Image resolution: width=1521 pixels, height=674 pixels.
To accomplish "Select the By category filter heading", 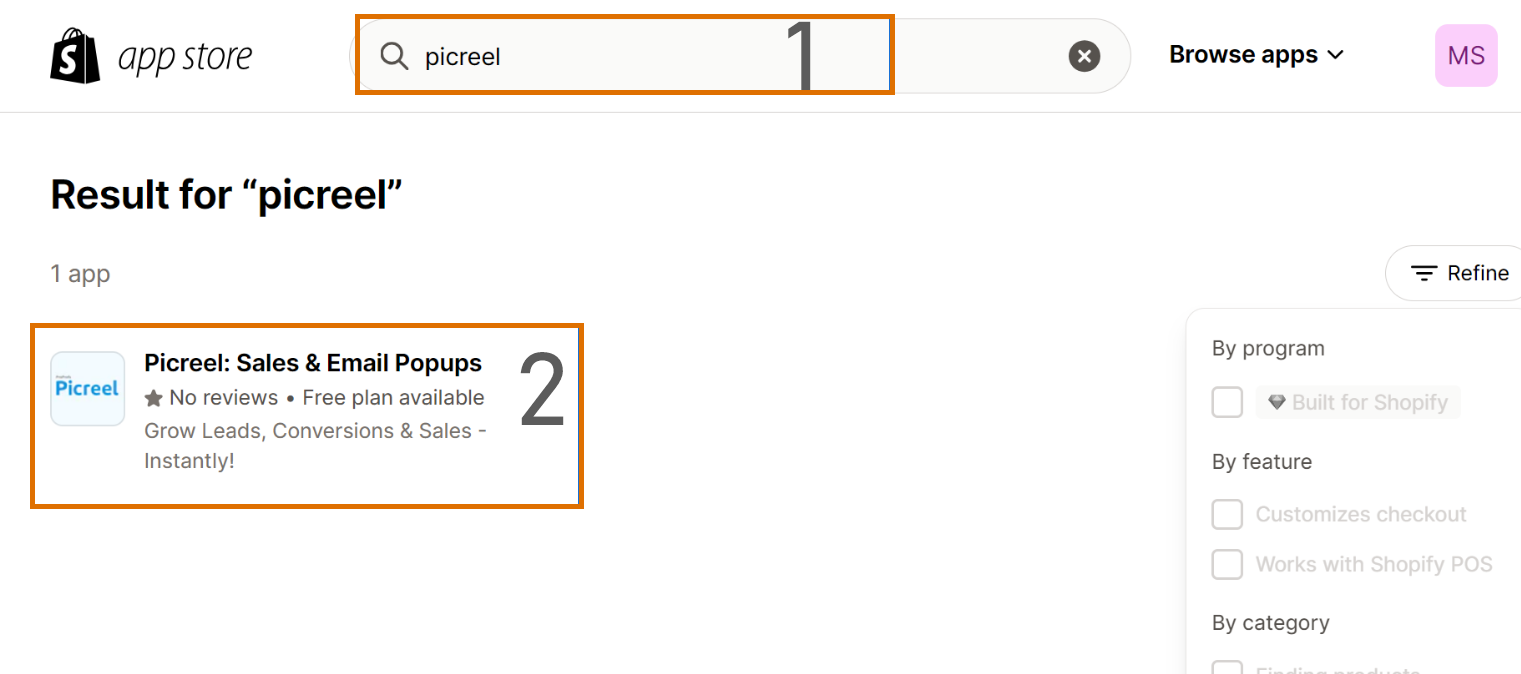I will (x=1270, y=623).
